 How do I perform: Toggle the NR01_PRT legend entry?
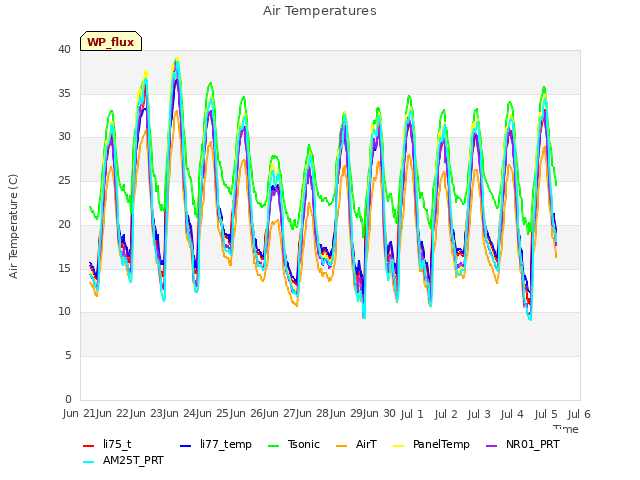523,444
